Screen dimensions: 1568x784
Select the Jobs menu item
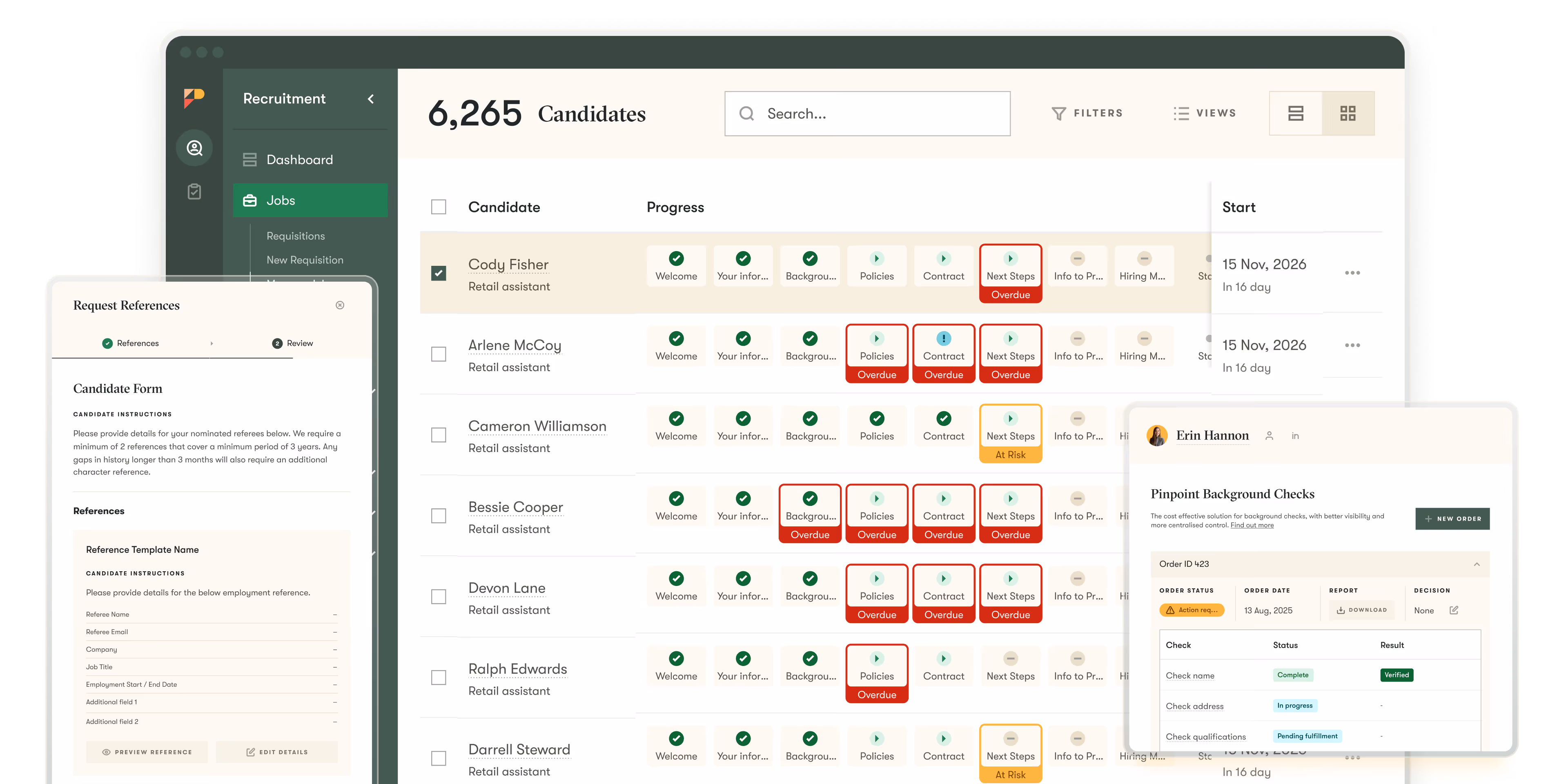(310, 200)
